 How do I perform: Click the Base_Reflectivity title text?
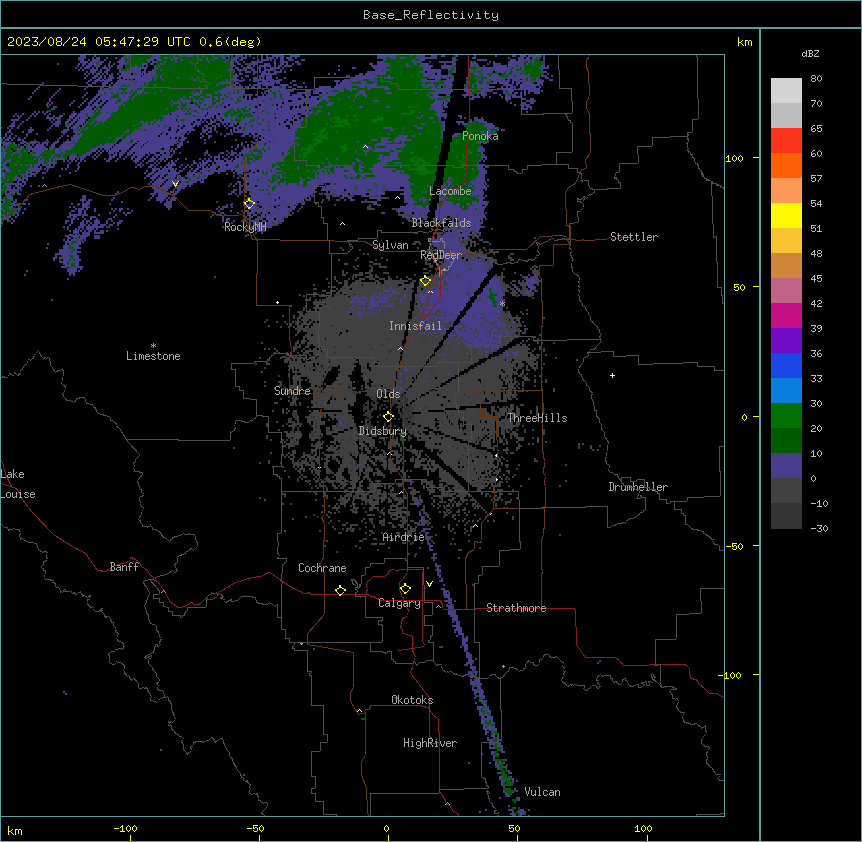431,15
